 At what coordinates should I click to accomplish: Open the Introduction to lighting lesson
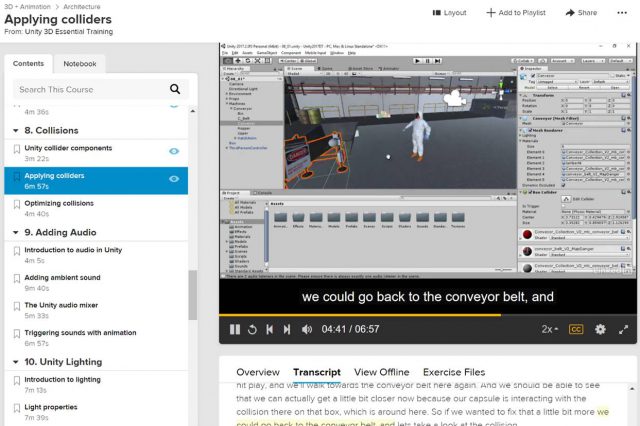(62, 379)
